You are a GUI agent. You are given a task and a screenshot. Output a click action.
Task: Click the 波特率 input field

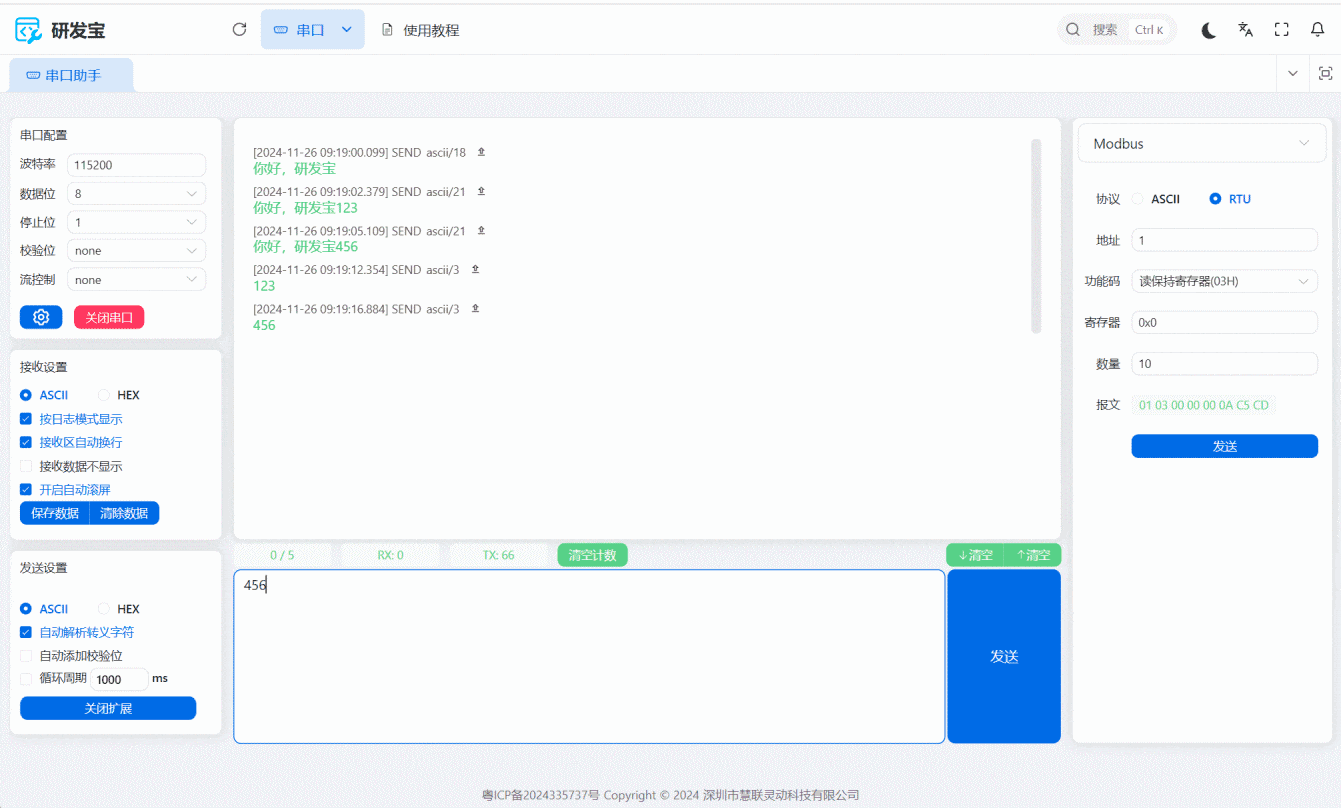[136, 165]
